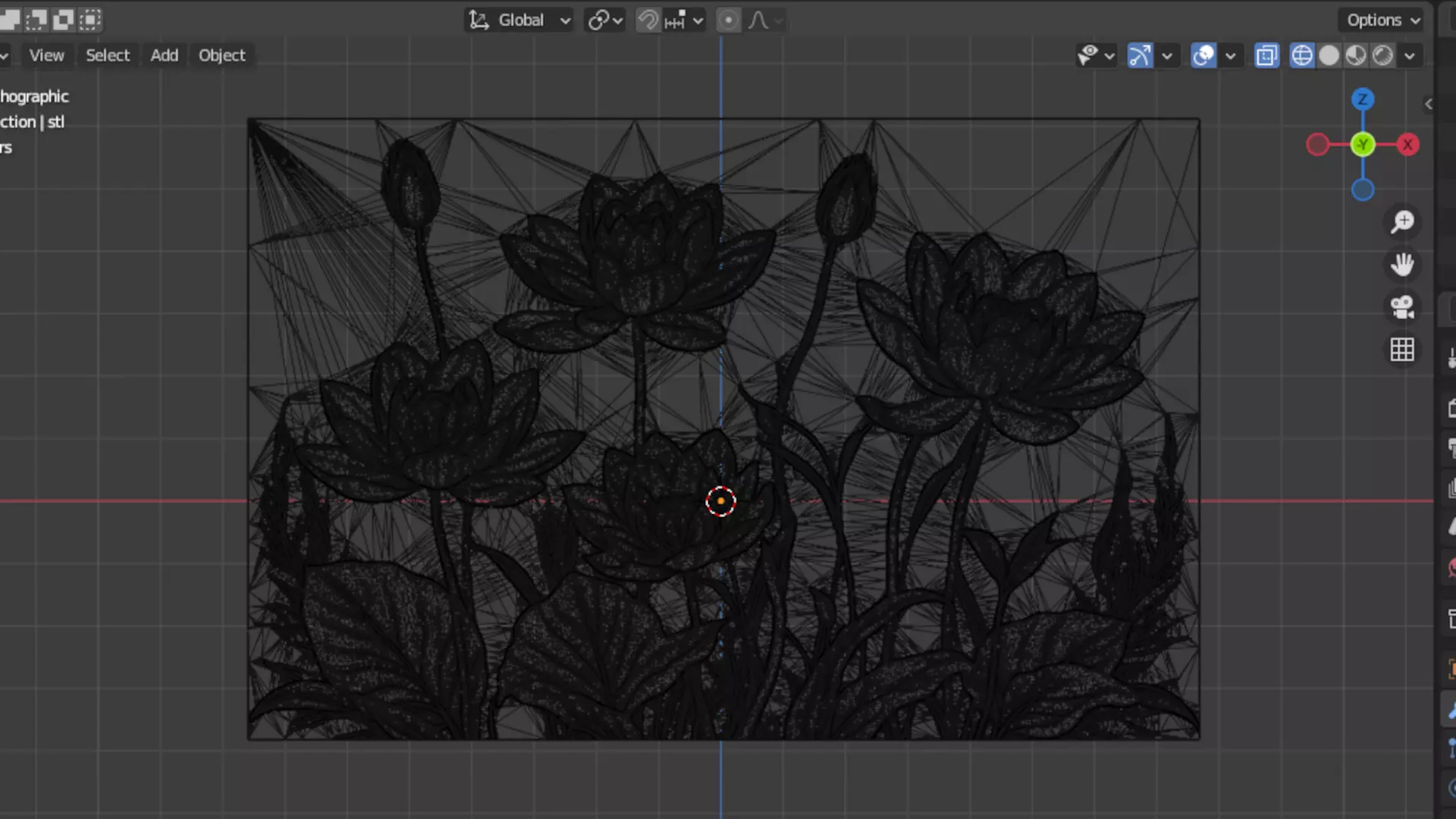Select wireframe viewport shading mode

pos(1301,55)
